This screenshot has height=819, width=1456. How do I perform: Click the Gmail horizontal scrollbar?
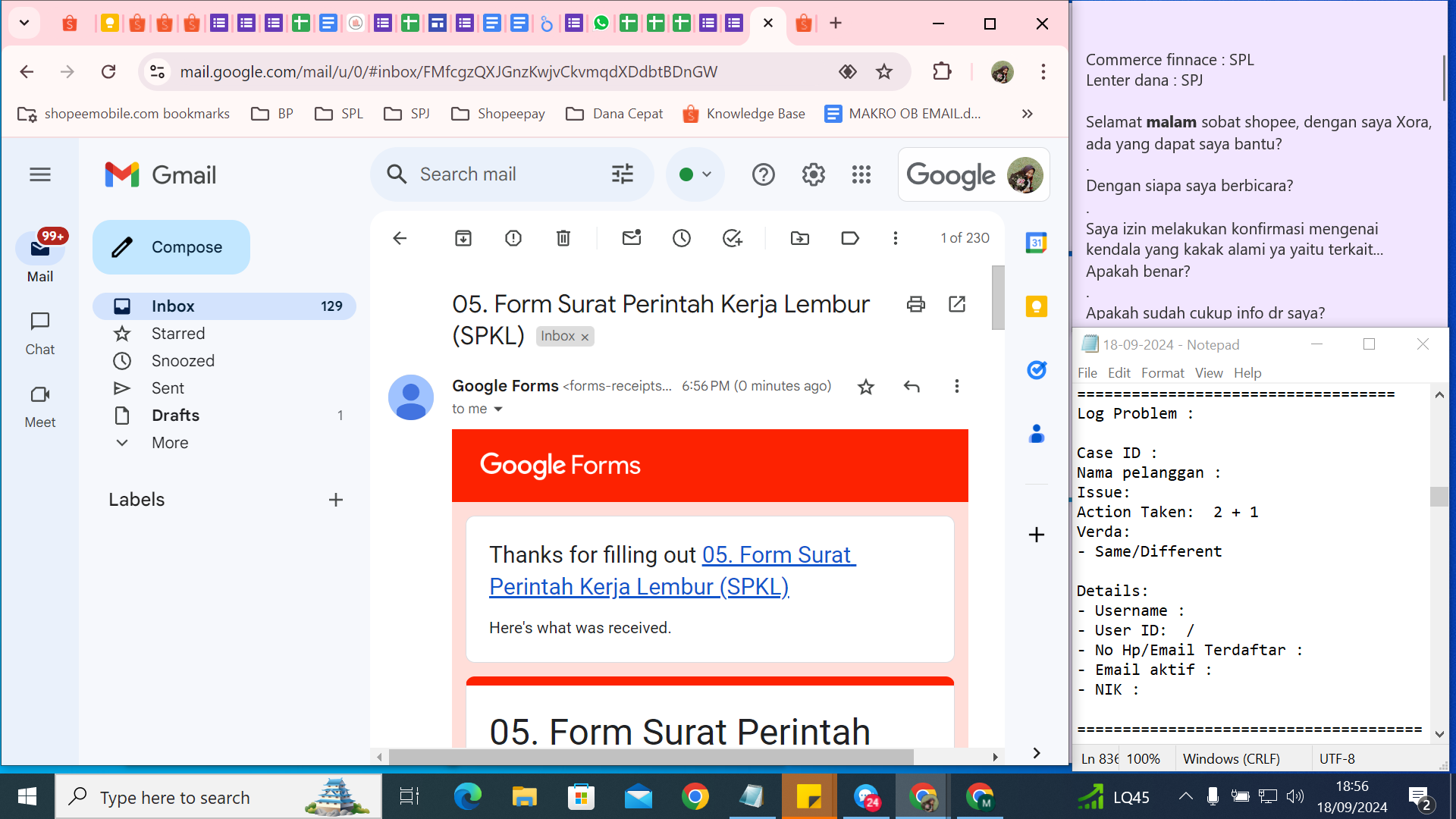pyautogui.click(x=651, y=756)
